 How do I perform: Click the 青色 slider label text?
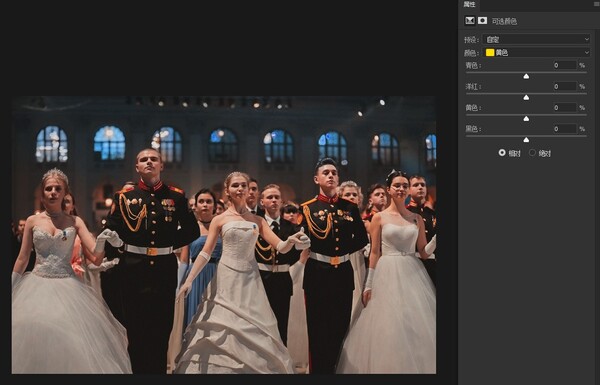pyautogui.click(x=473, y=65)
